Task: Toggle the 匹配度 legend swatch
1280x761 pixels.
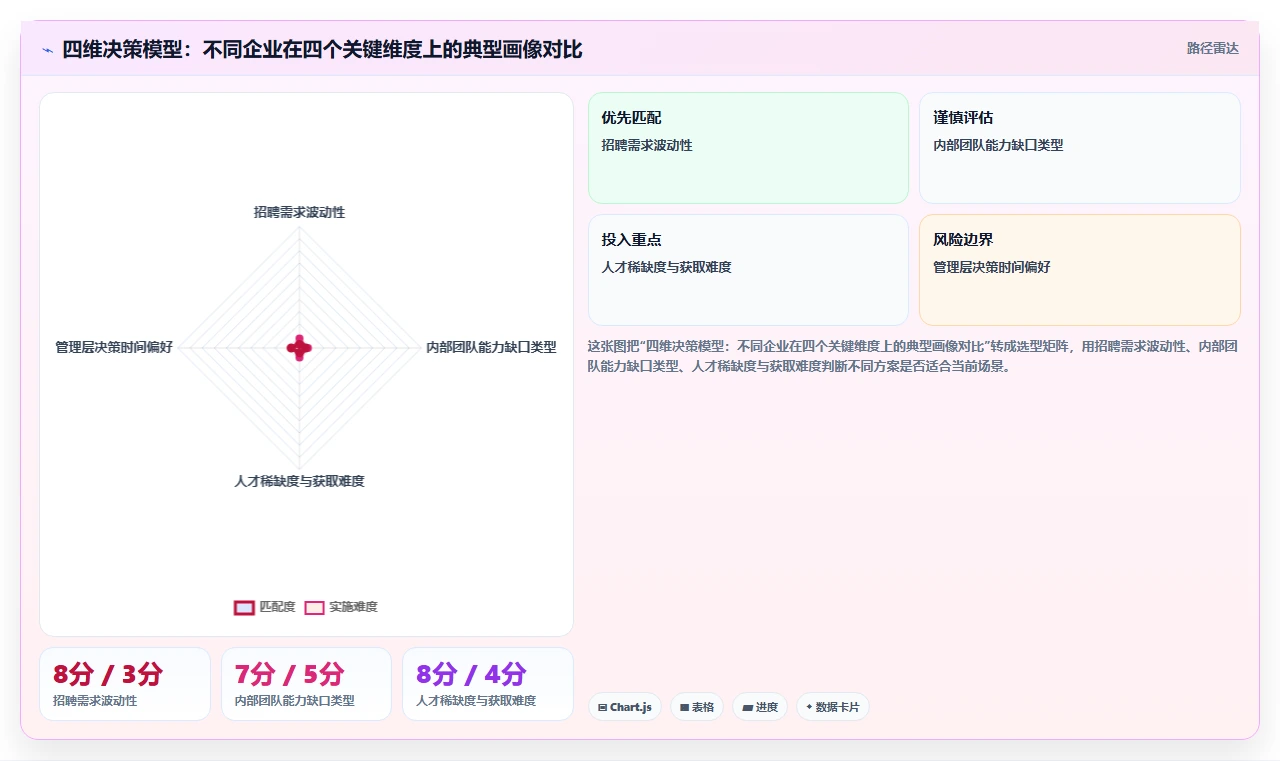Action: (244, 607)
